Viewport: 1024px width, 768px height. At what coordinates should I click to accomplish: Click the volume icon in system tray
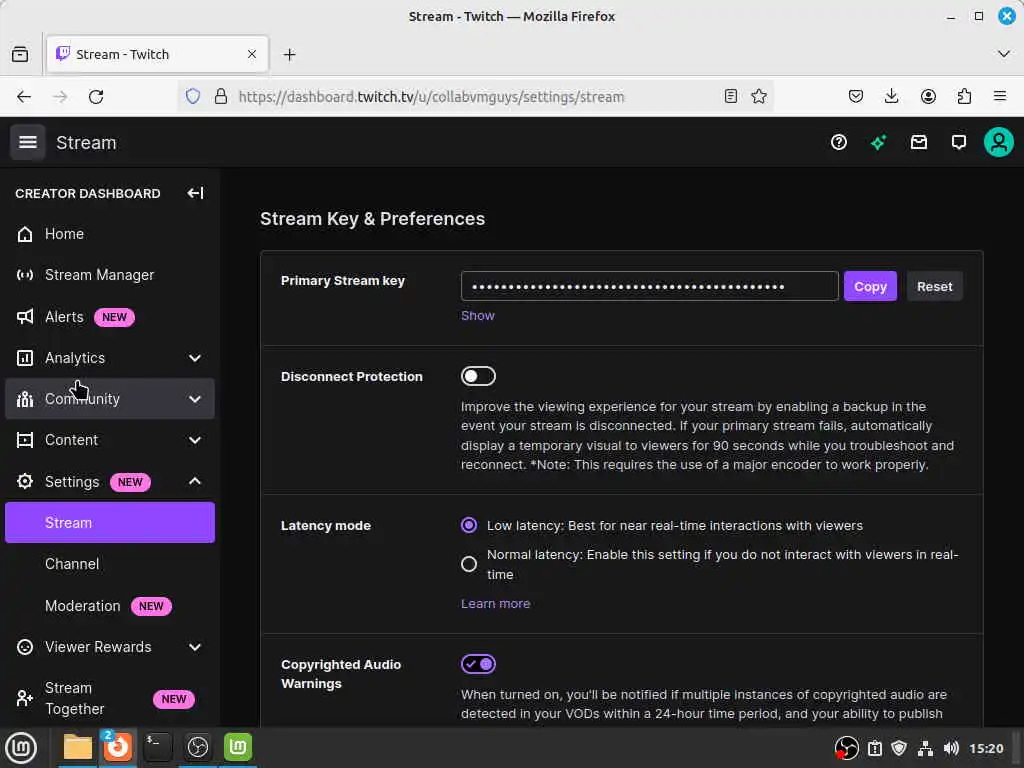951,748
